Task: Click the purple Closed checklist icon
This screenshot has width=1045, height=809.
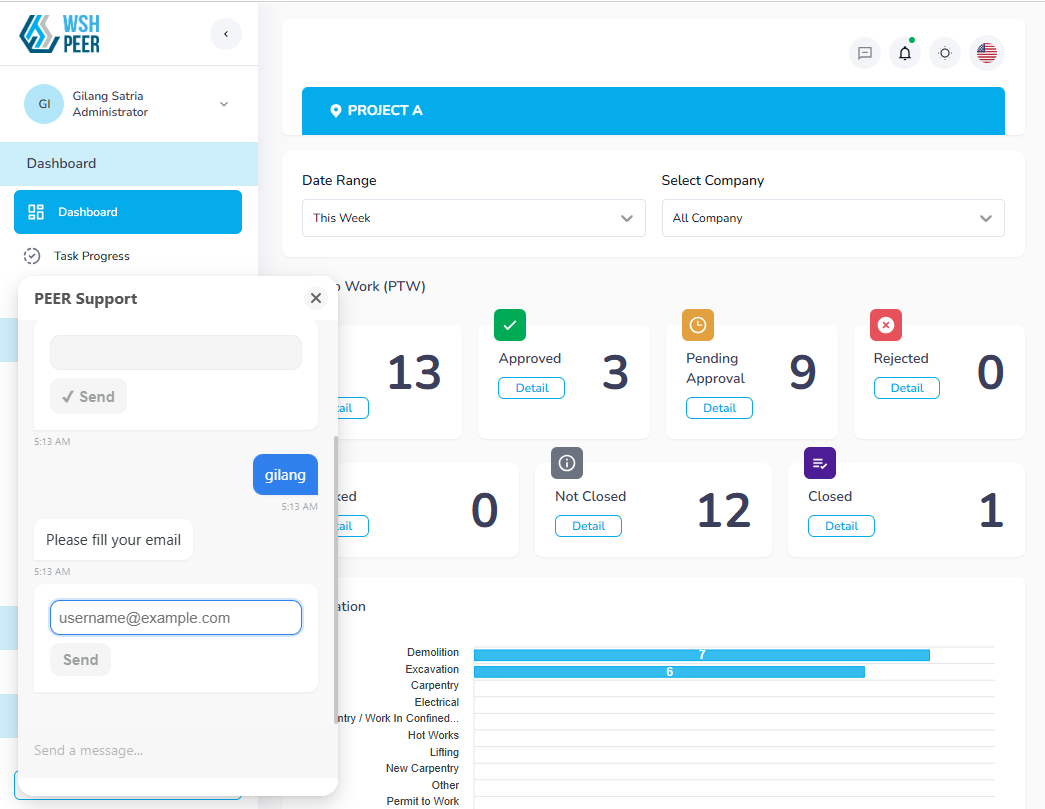Action: point(820,463)
